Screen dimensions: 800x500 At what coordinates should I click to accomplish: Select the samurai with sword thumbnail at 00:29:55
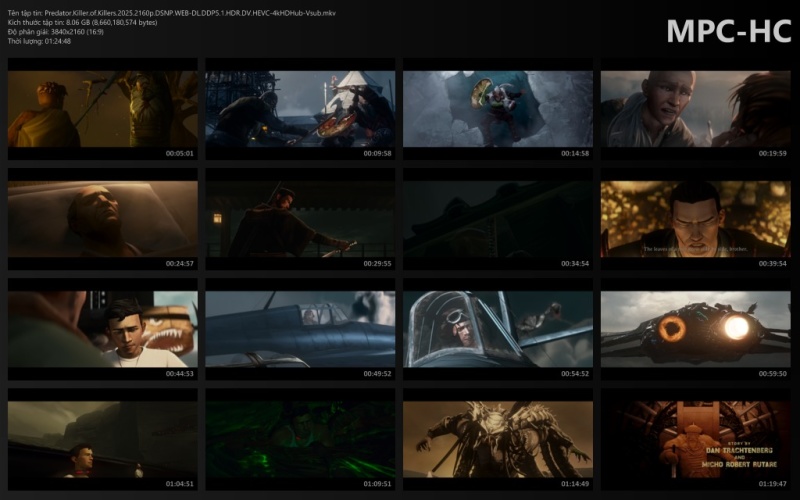300,219
